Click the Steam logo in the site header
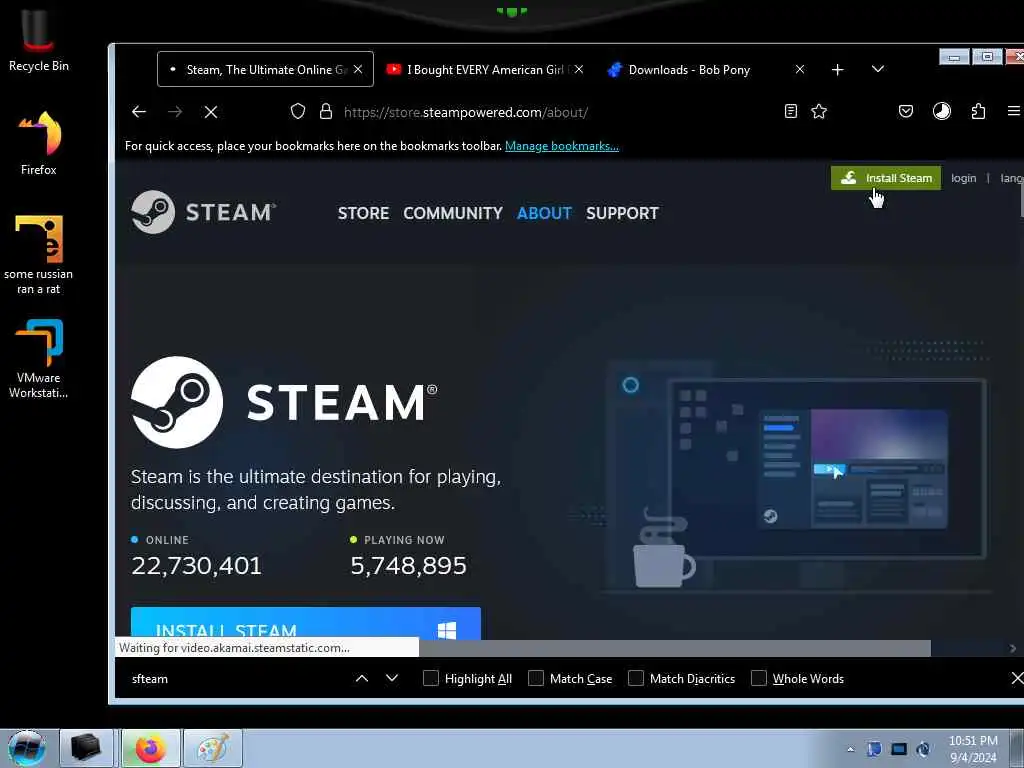The width and height of the screenshot is (1024, 768). pos(203,212)
